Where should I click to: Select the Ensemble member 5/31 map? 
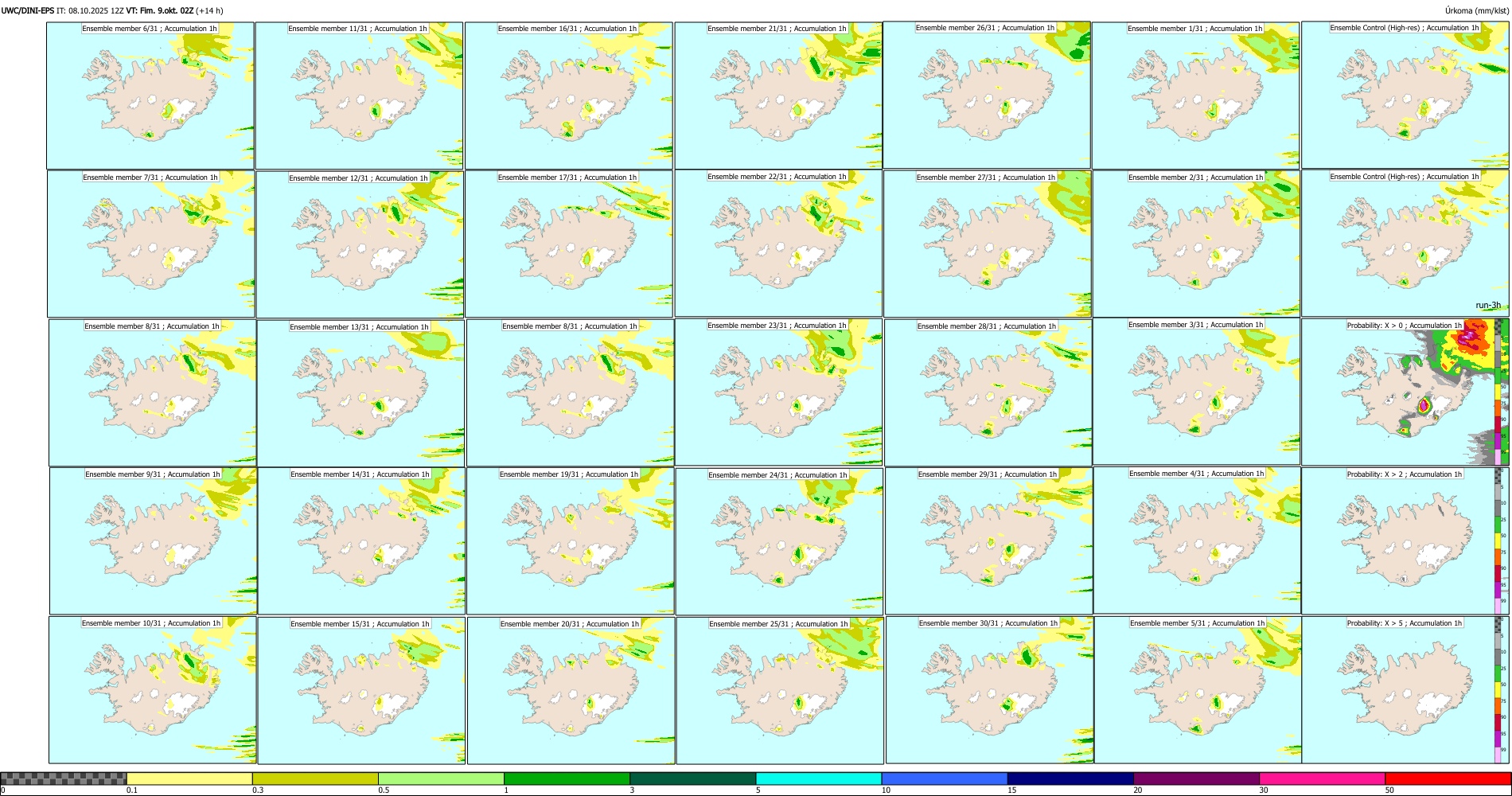tap(1198, 690)
